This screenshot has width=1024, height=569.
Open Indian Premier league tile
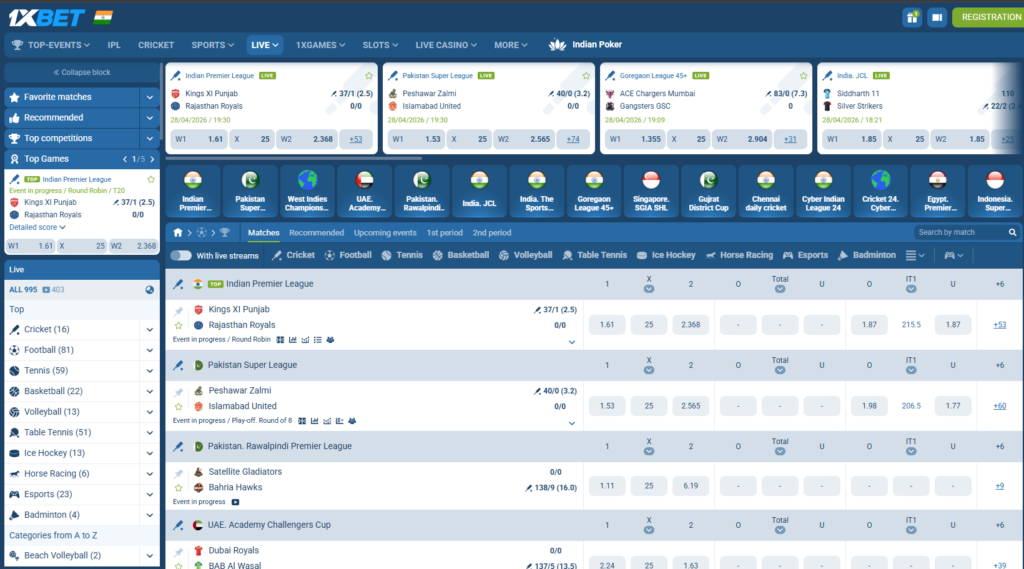pyautogui.click(x=193, y=191)
